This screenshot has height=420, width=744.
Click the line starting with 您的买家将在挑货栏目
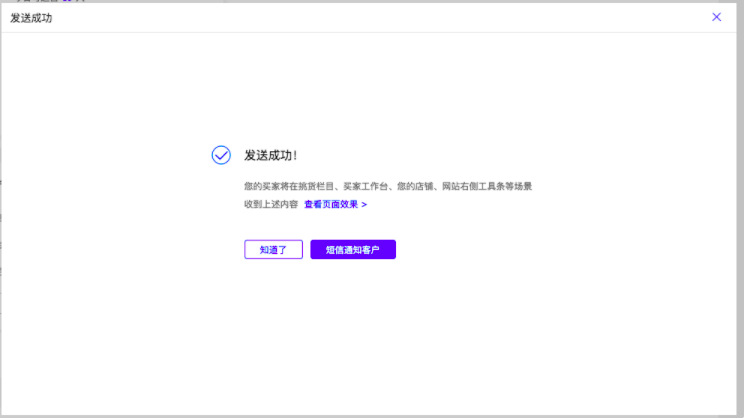click(x=388, y=187)
